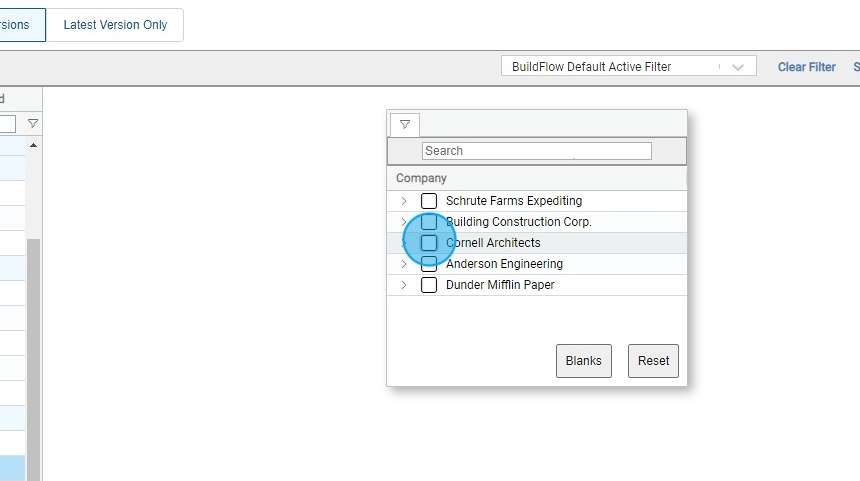Click the Clear Filter link

806,67
